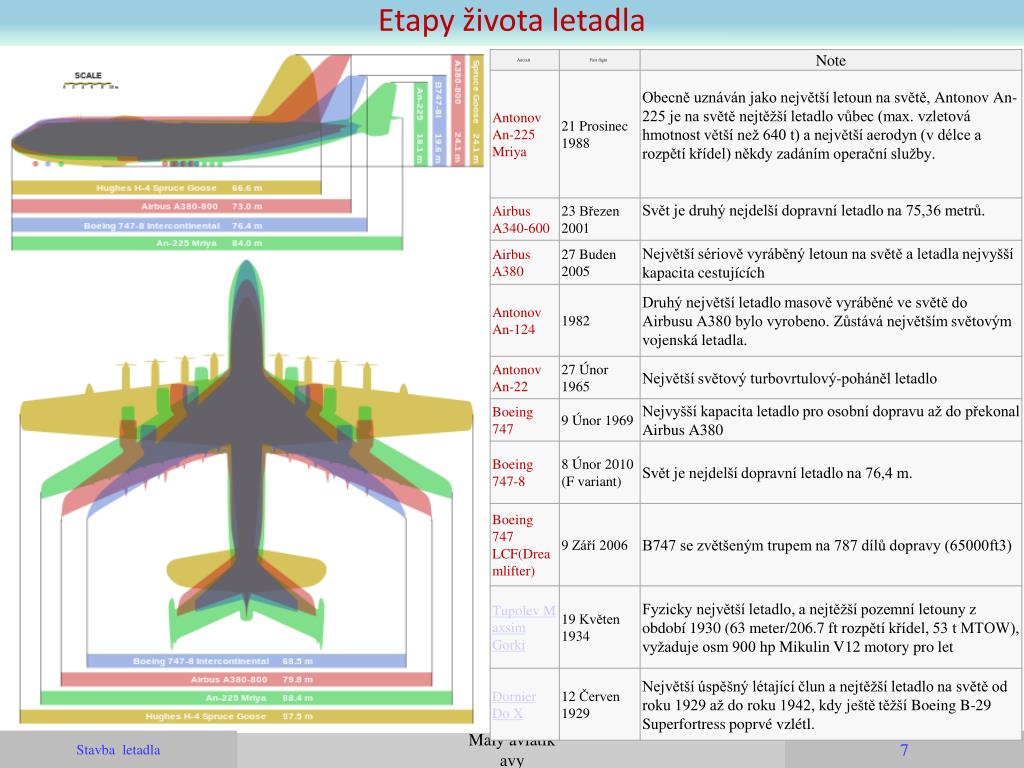Open the Antonov An-22 link
Image resolution: width=1024 pixels, height=768 pixels.
coord(517,377)
